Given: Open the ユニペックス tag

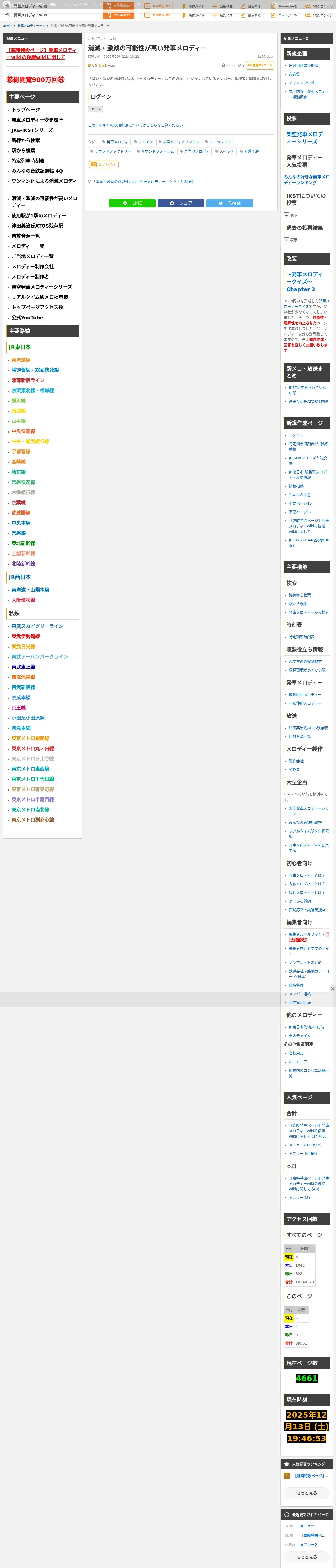Looking at the screenshot, I should pyautogui.click(x=218, y=142).
